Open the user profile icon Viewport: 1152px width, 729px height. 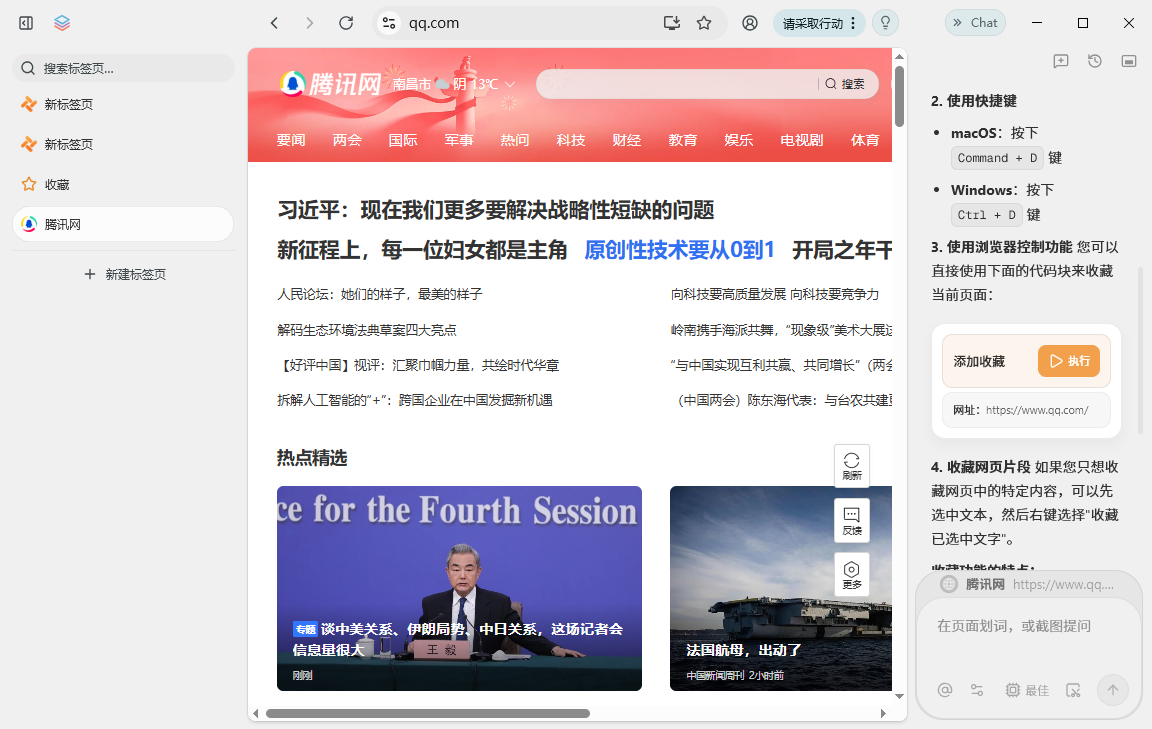(x=749, y=23)
